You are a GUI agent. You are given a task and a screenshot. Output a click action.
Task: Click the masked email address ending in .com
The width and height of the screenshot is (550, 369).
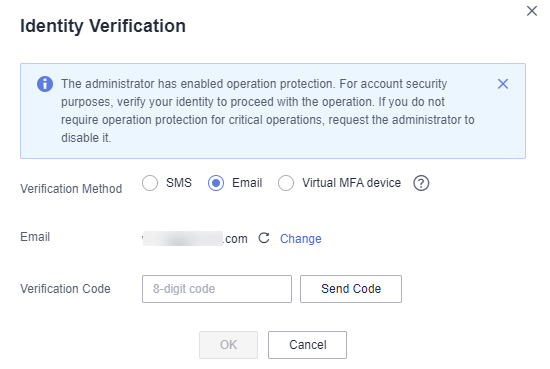195,239
